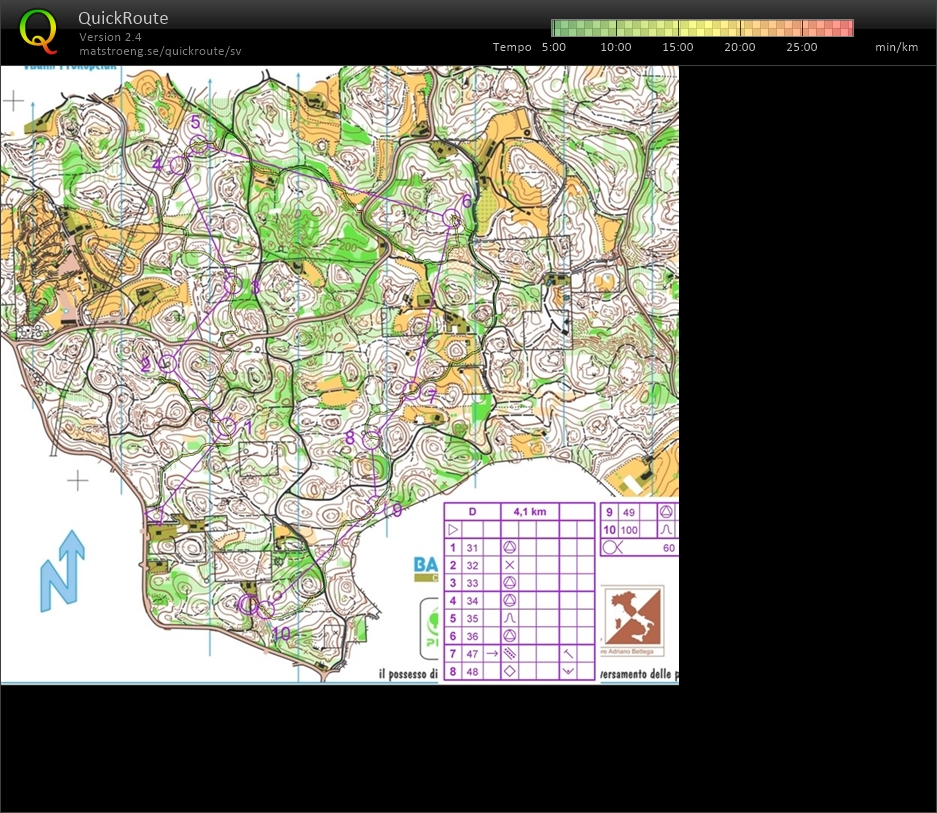
Task: Click the blue north arrow N symbol
Action: 62,571
